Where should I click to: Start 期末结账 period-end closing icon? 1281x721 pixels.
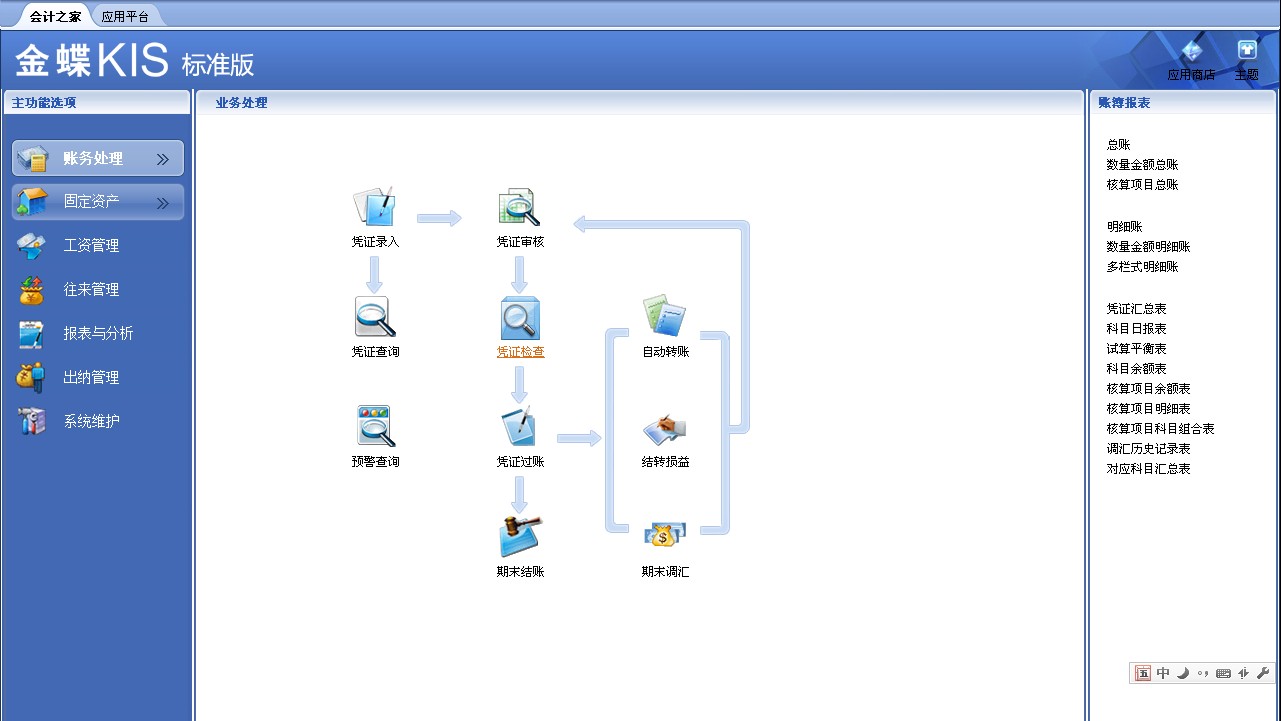520,537
